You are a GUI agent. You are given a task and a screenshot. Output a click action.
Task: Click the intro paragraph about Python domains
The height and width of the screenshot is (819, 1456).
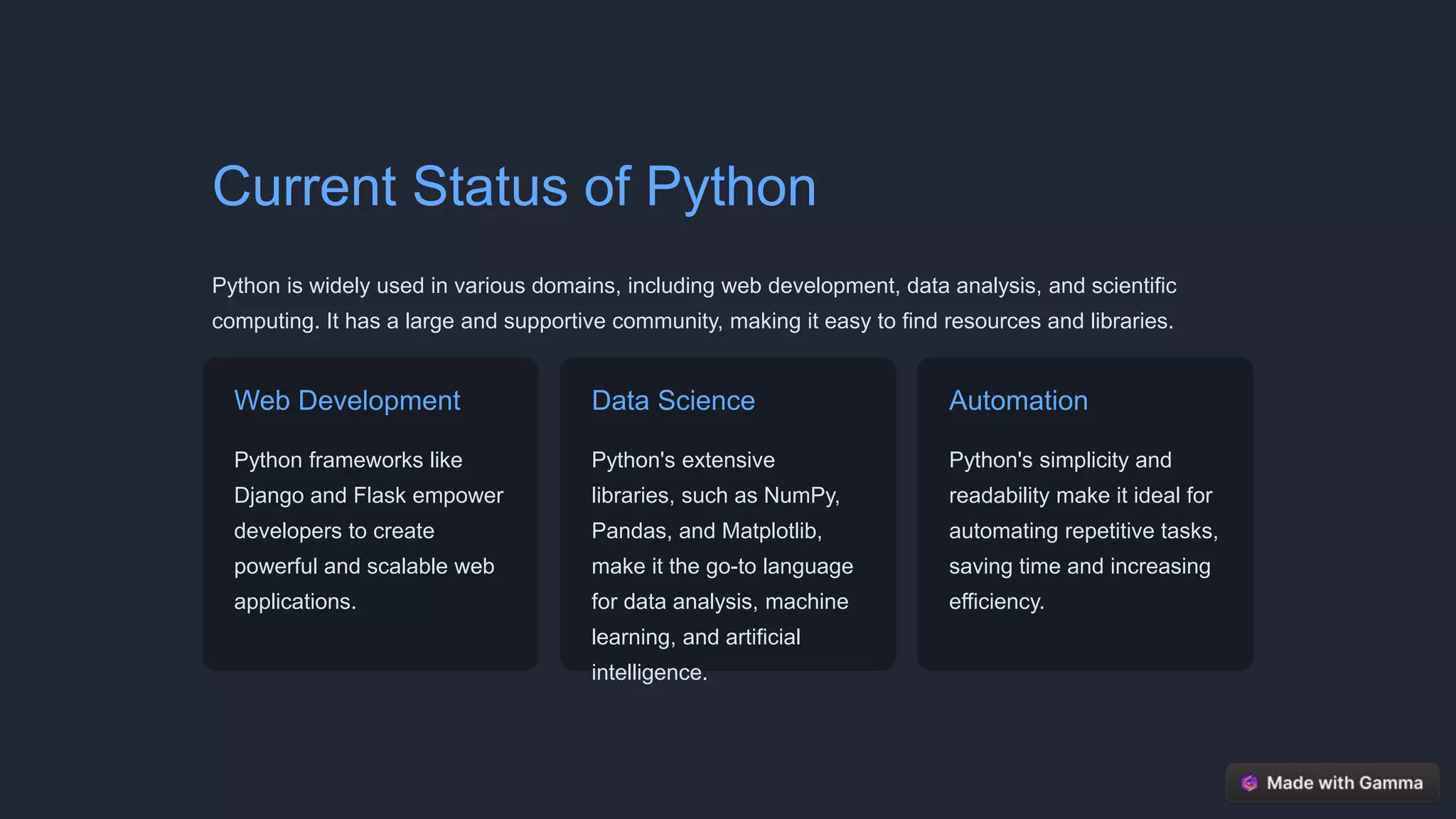693,304
